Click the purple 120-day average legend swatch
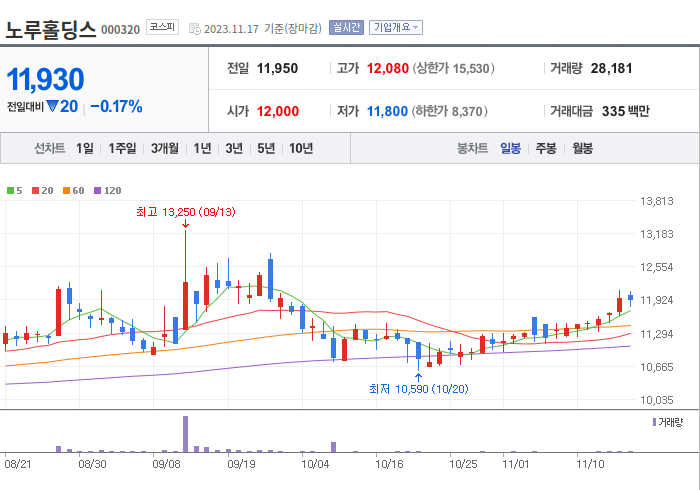Viewport: 700px width, 490px height. click(97, 191)
